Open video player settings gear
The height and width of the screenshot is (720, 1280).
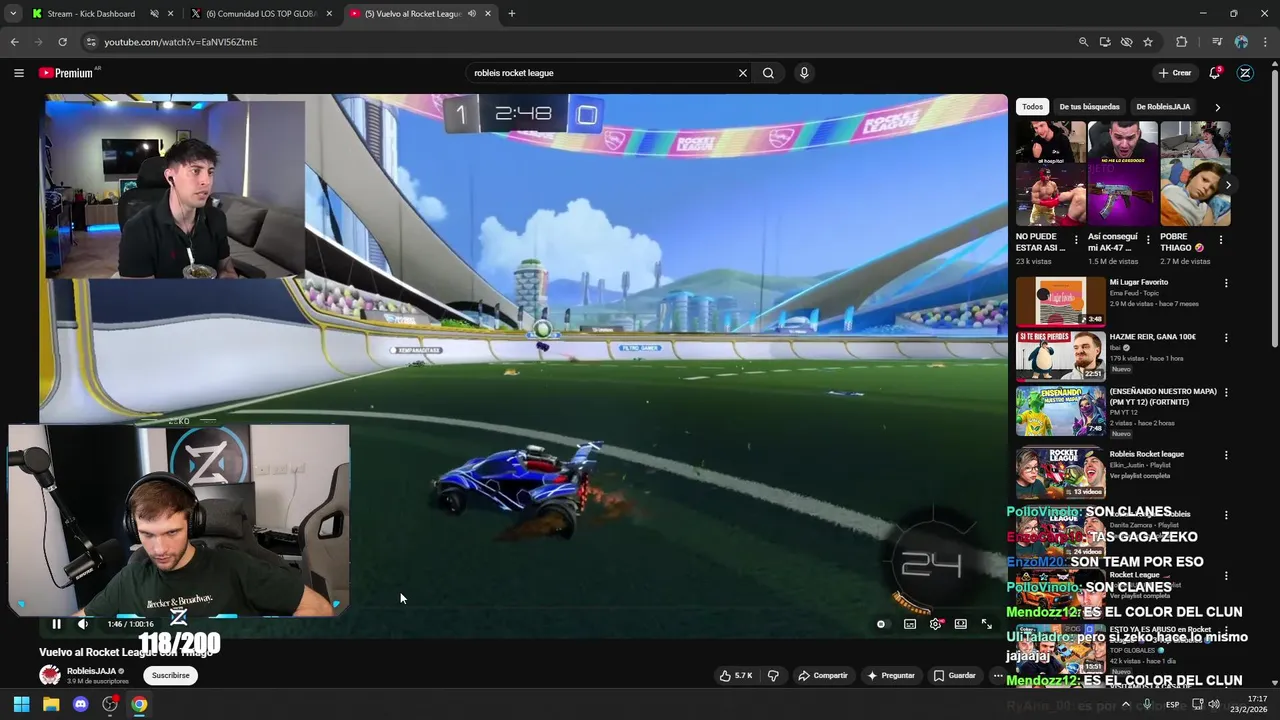coord(936,624)
